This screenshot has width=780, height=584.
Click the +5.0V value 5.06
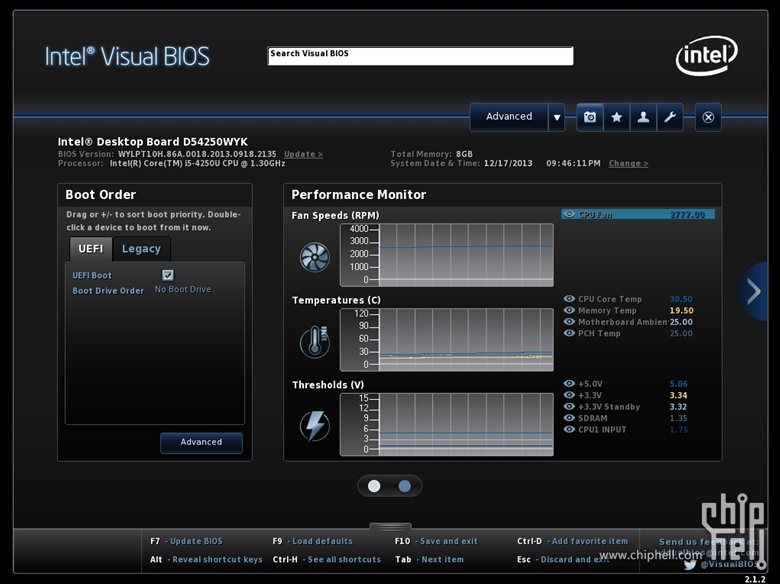pos(679,384)
